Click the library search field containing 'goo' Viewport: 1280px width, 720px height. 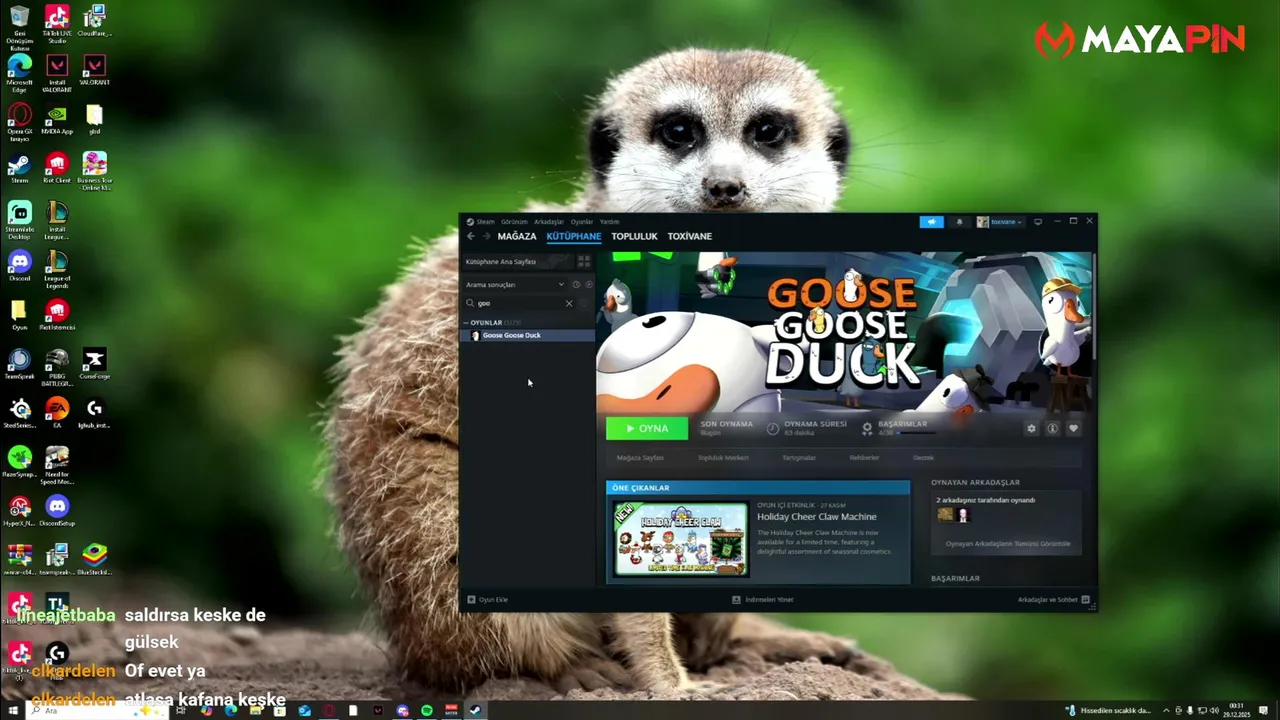(517, 303)
